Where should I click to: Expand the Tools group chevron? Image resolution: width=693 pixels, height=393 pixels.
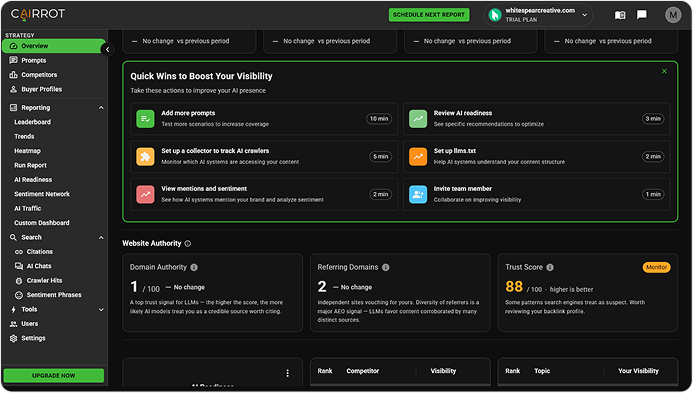click(x=101, y=309)
